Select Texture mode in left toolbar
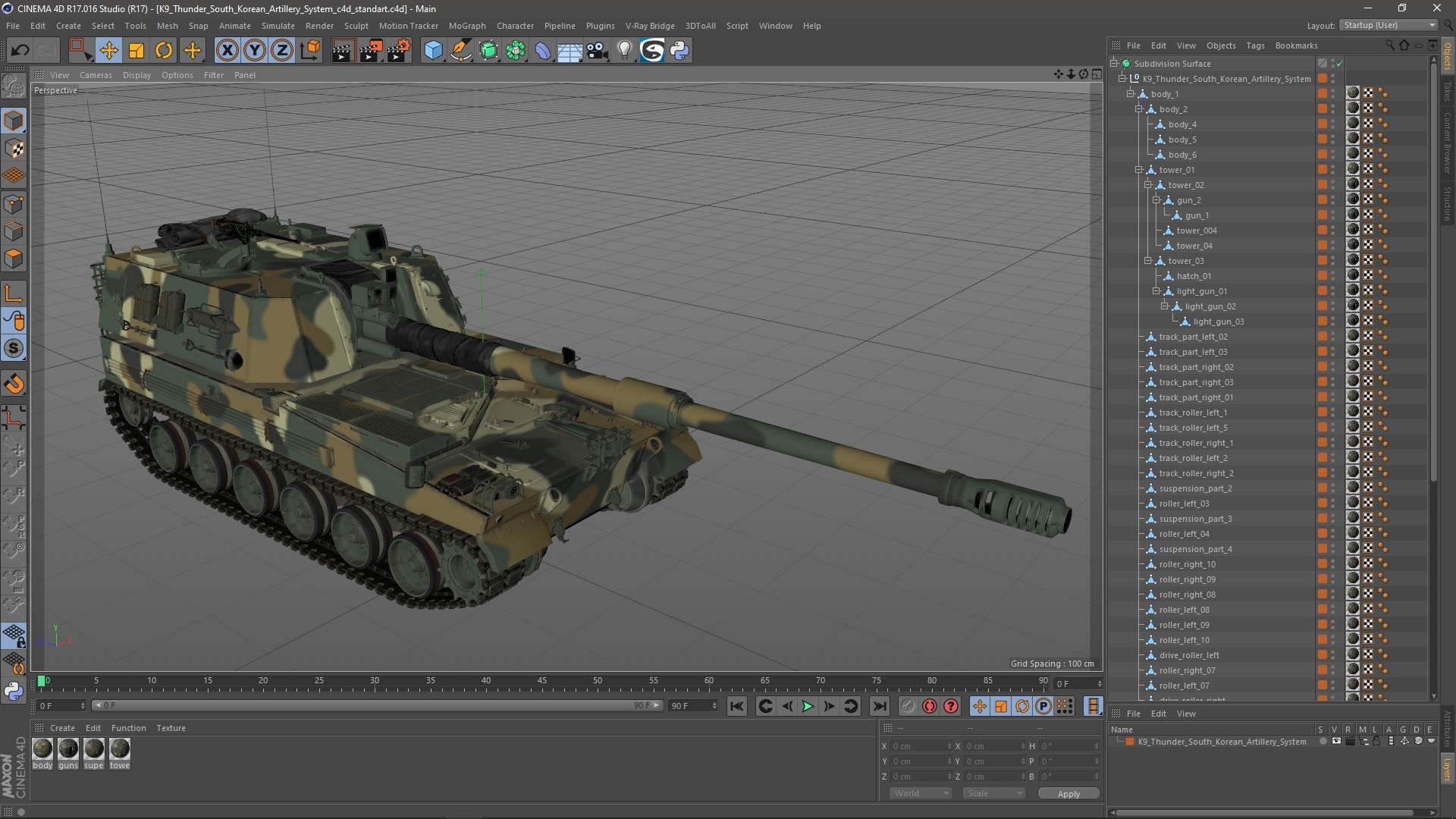 point(14,149)
